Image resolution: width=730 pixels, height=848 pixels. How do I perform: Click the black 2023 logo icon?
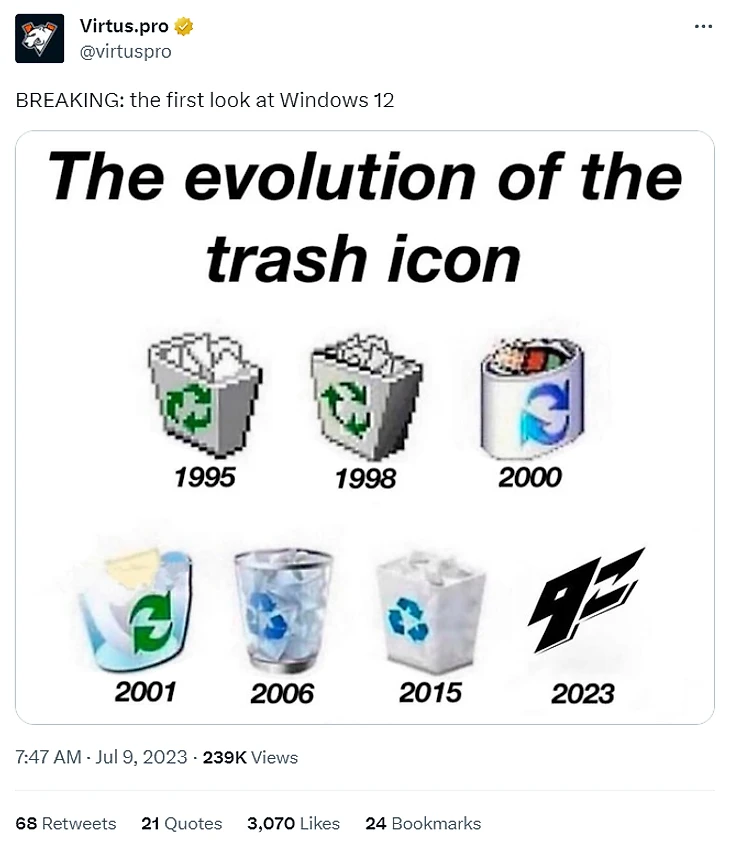[x=585, y=600]
